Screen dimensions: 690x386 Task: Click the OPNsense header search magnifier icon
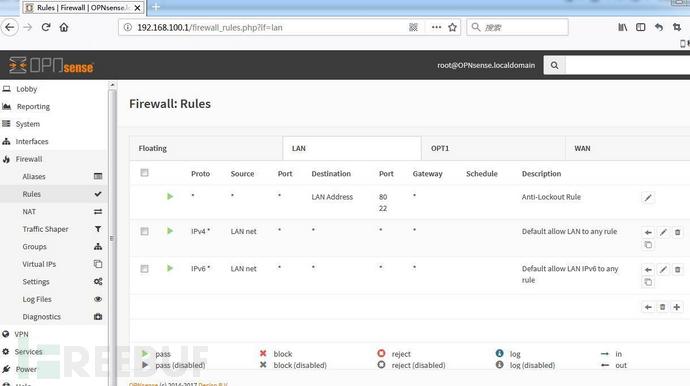[554, 65]
